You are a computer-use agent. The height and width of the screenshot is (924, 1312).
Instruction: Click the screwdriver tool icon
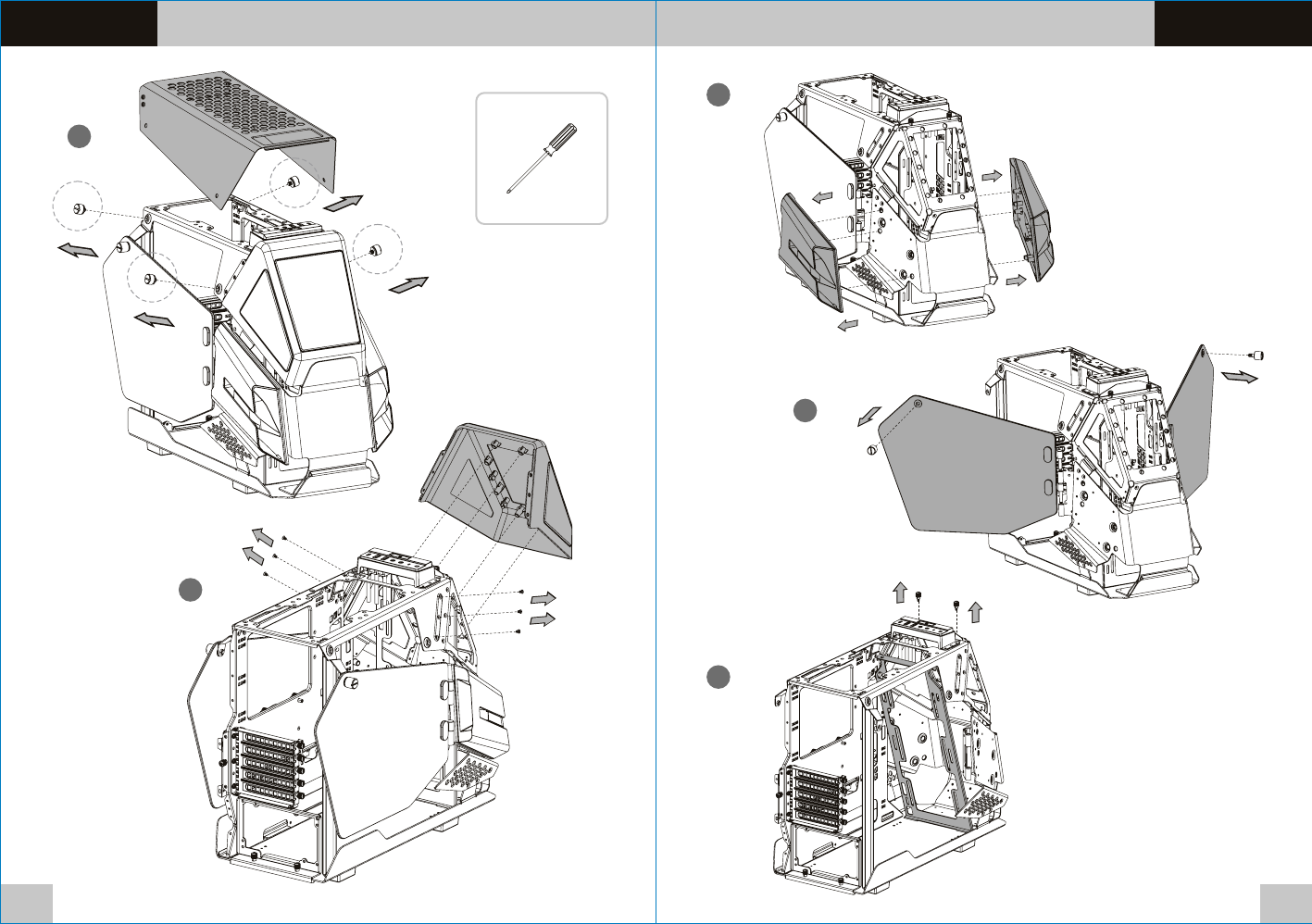point(543,158)
